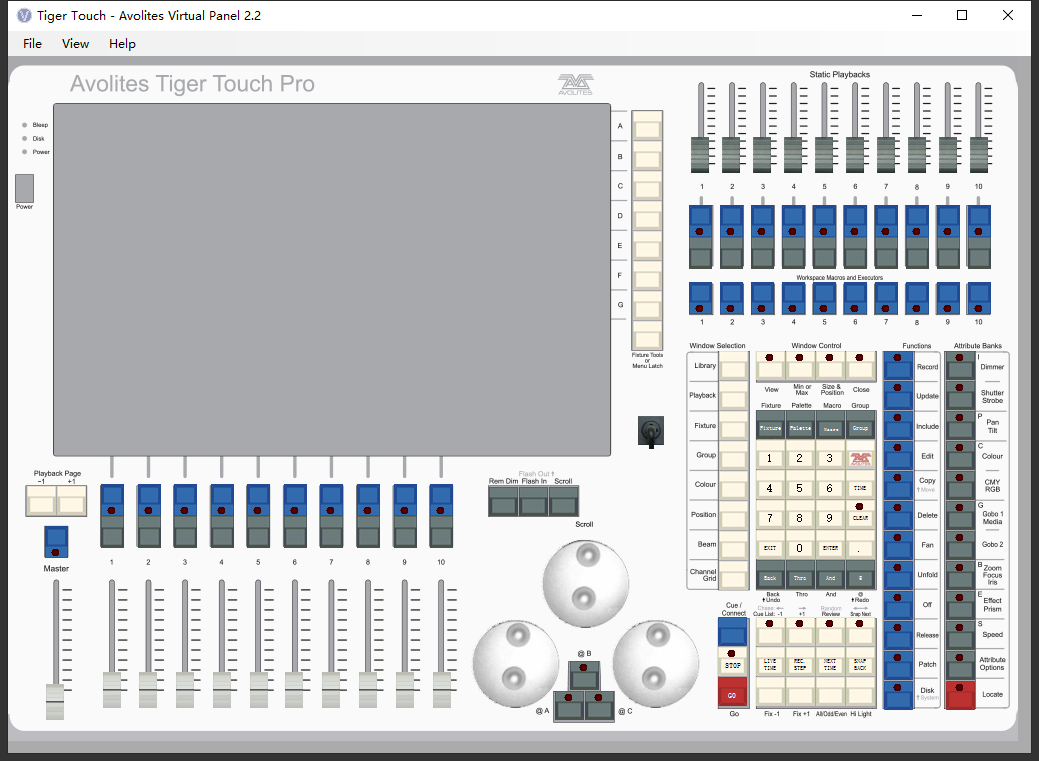Click the left encoder wheel beside @A
Image resolution: width=1039 pixels, height=761 pixels.
(x=516, y=664)
